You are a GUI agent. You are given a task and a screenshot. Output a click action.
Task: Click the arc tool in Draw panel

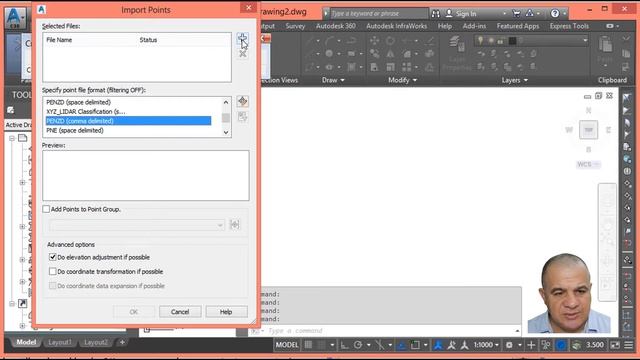pyautogui.click(x=329, y=40)
